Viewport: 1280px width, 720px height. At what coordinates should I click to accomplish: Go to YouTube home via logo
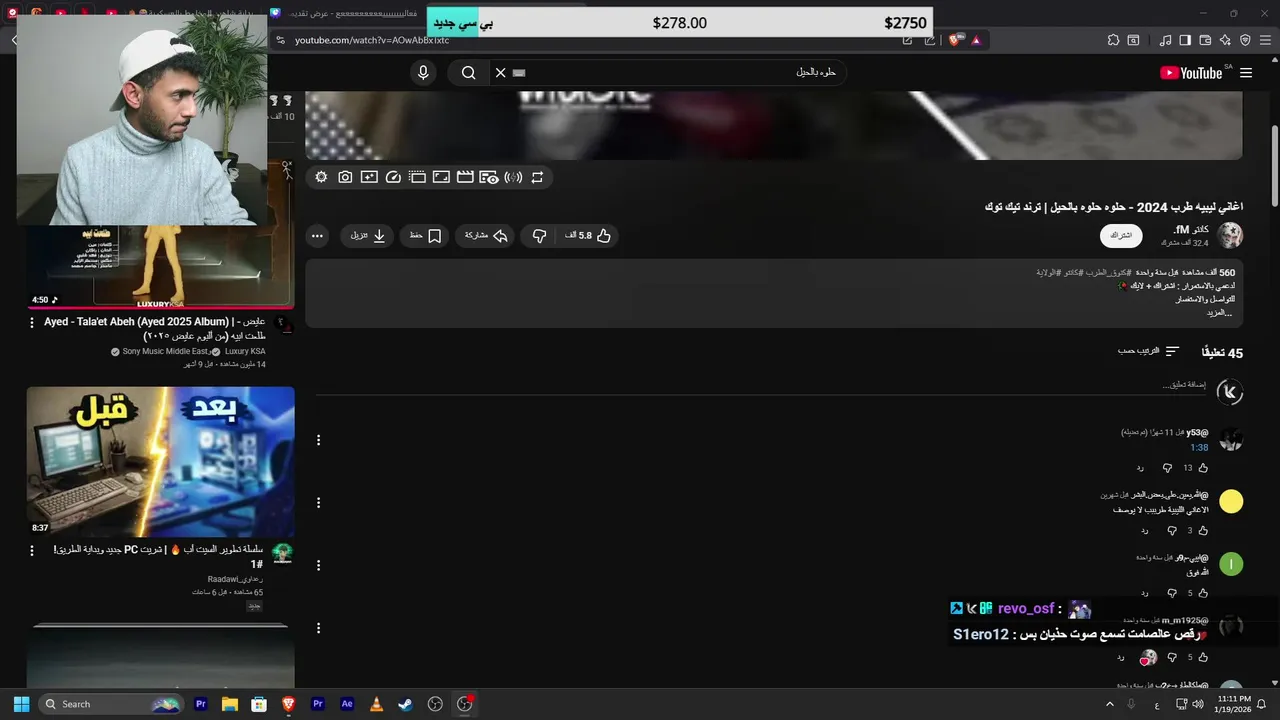(1191, 73)
